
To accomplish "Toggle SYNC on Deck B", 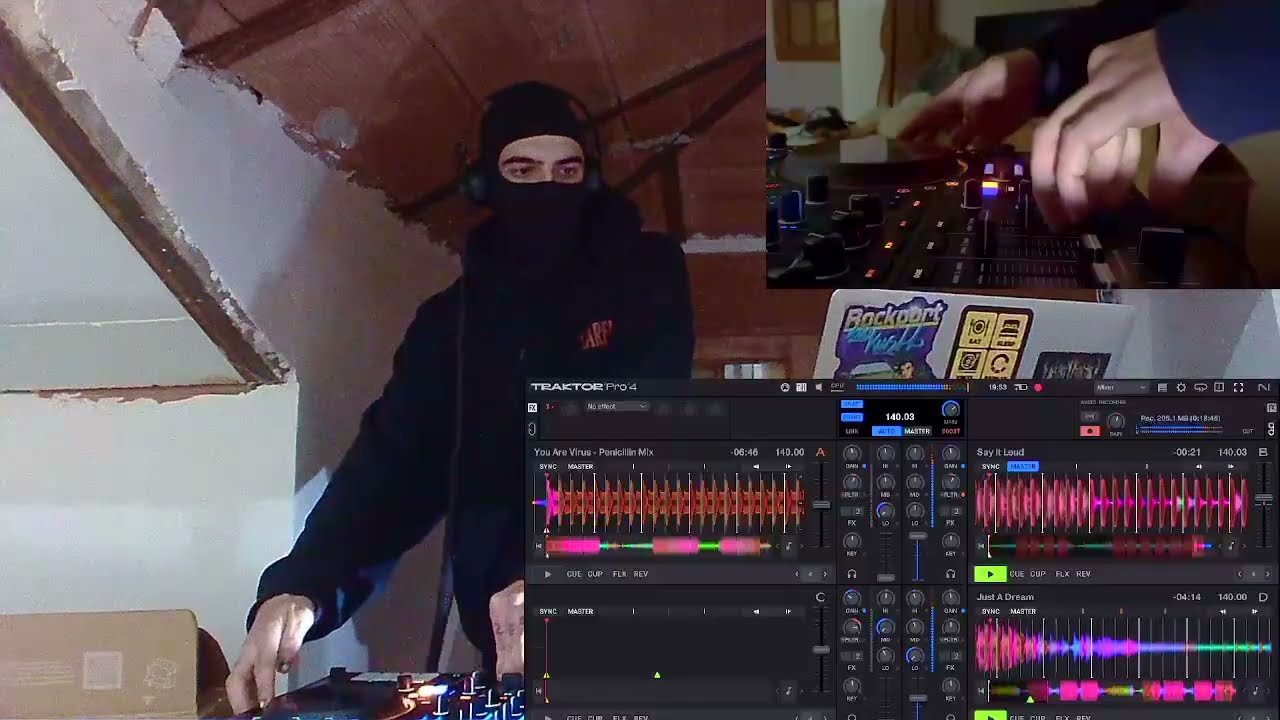I will click(991, 466).
